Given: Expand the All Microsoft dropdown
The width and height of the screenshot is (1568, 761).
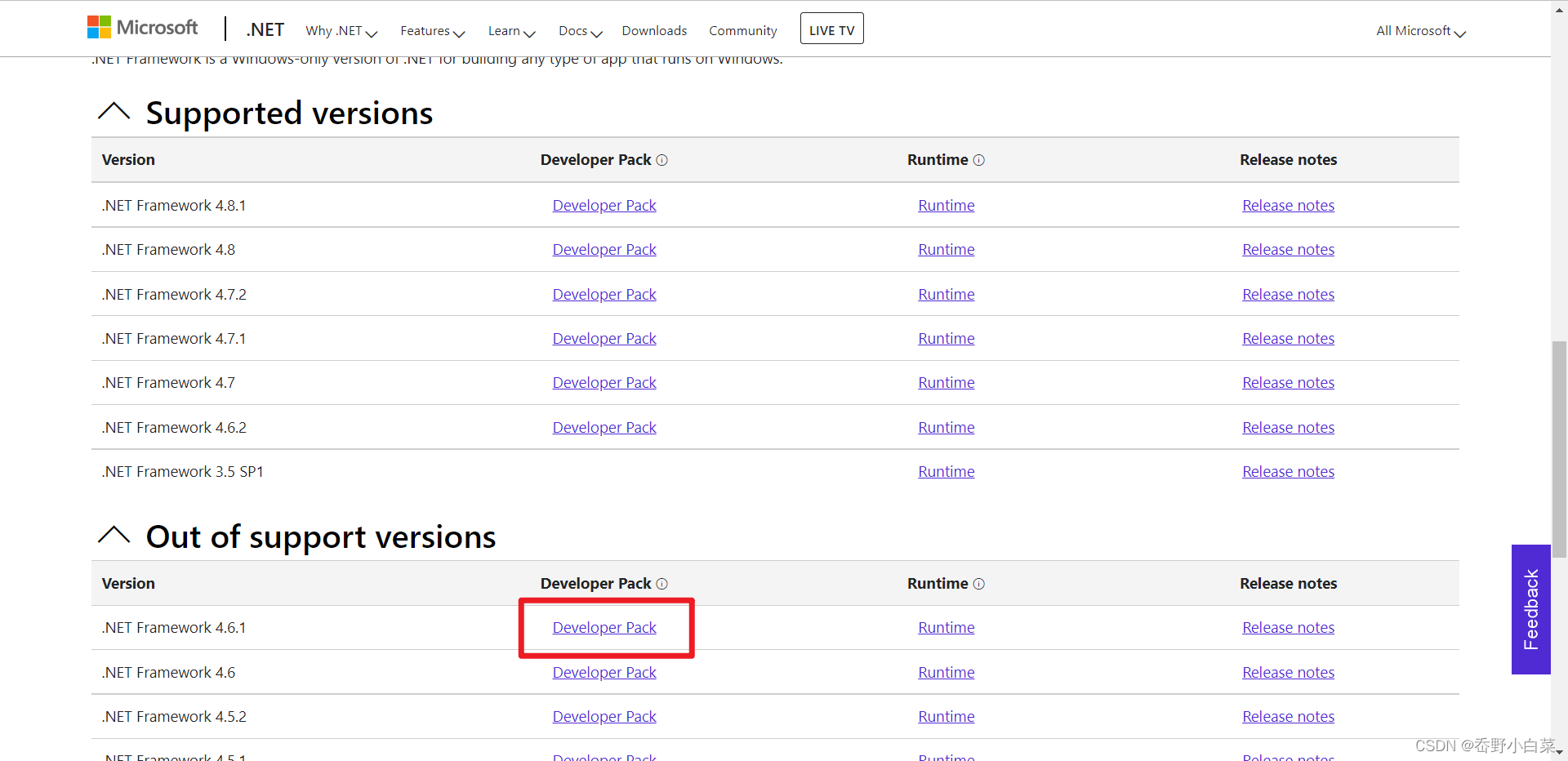Looking at the screenshot, I should tap(1419, 30).
